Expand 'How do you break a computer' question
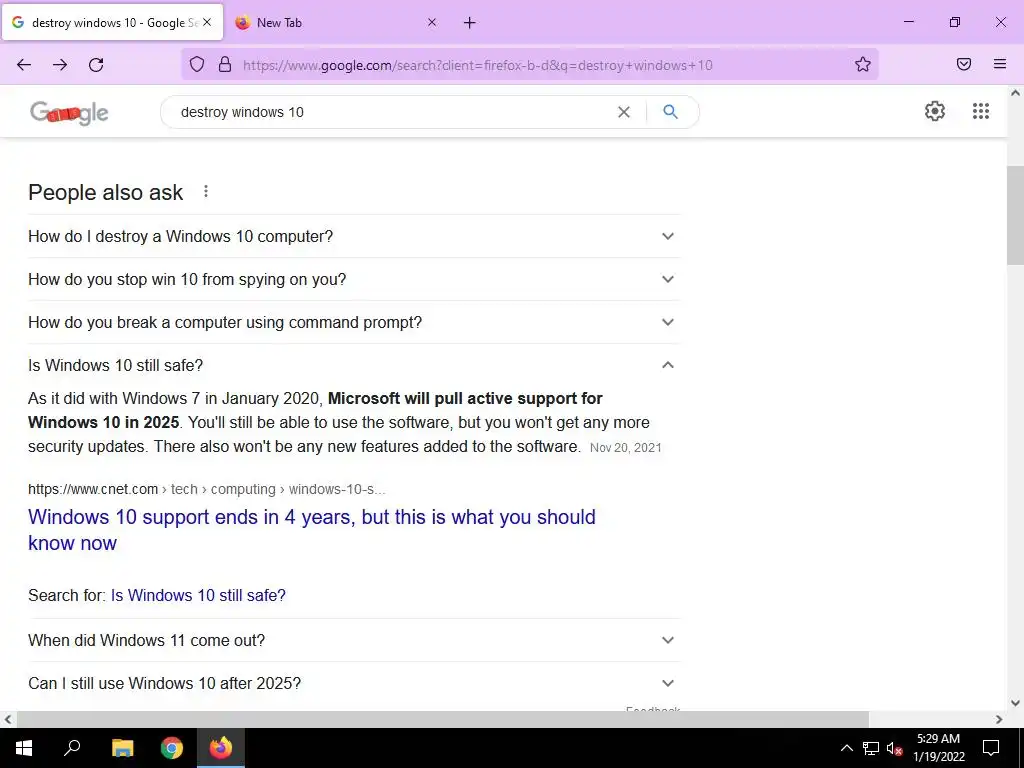 [x=354, y=322]
